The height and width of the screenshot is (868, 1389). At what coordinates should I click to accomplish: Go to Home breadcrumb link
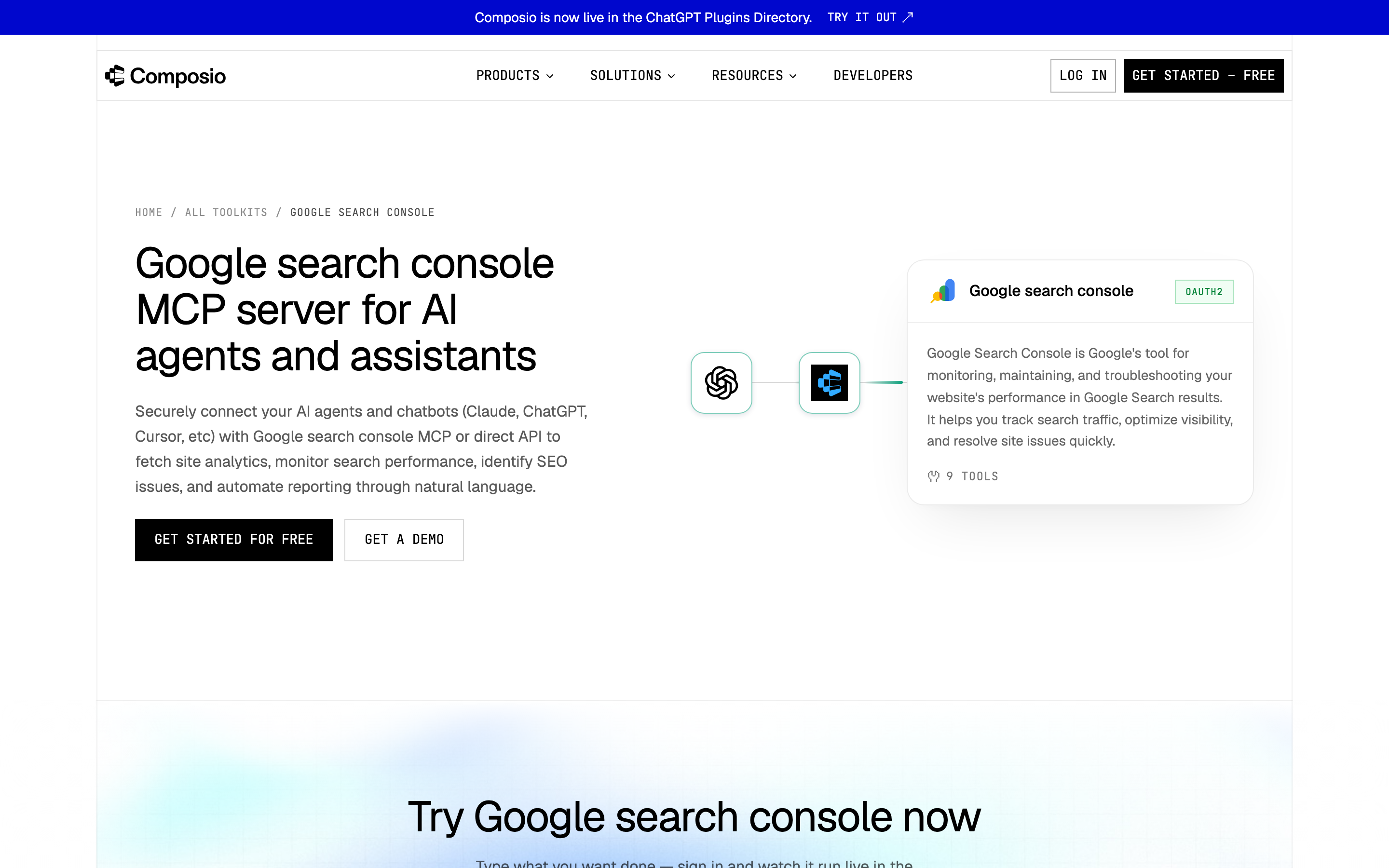[149, 212]
